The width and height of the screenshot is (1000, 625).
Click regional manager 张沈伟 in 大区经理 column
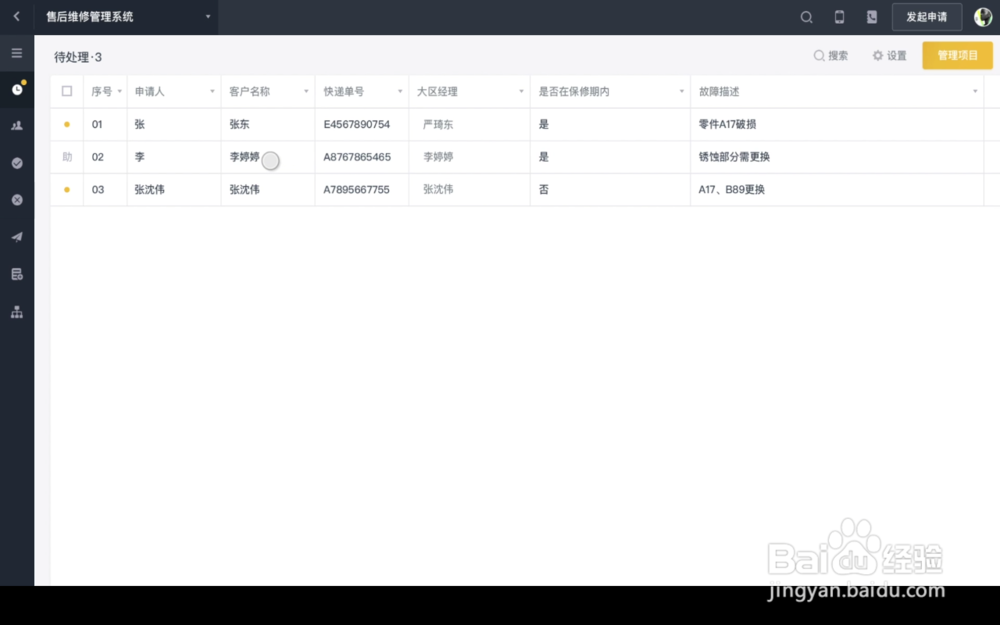[x=438, y=189]
